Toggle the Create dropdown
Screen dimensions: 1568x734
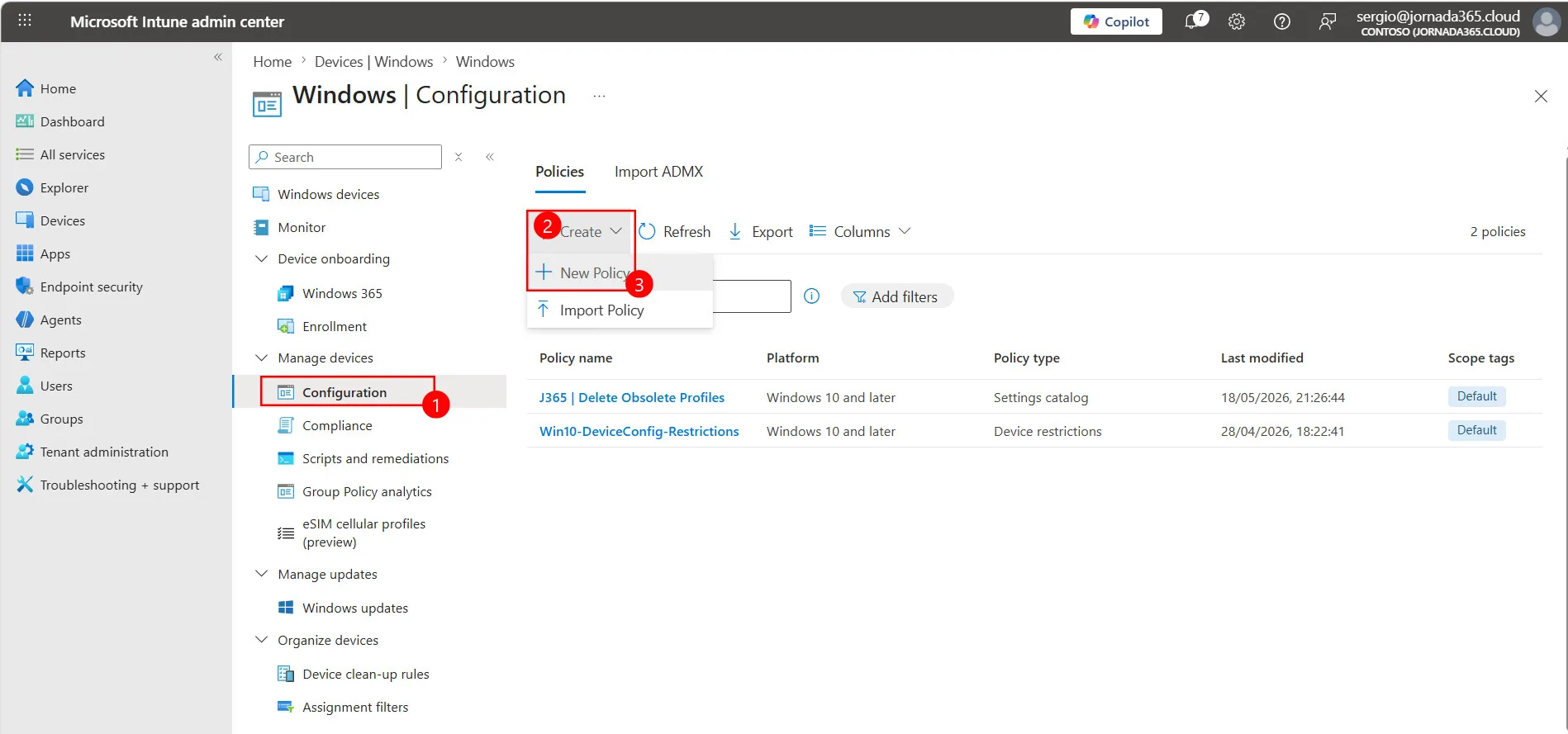[582, 232]
